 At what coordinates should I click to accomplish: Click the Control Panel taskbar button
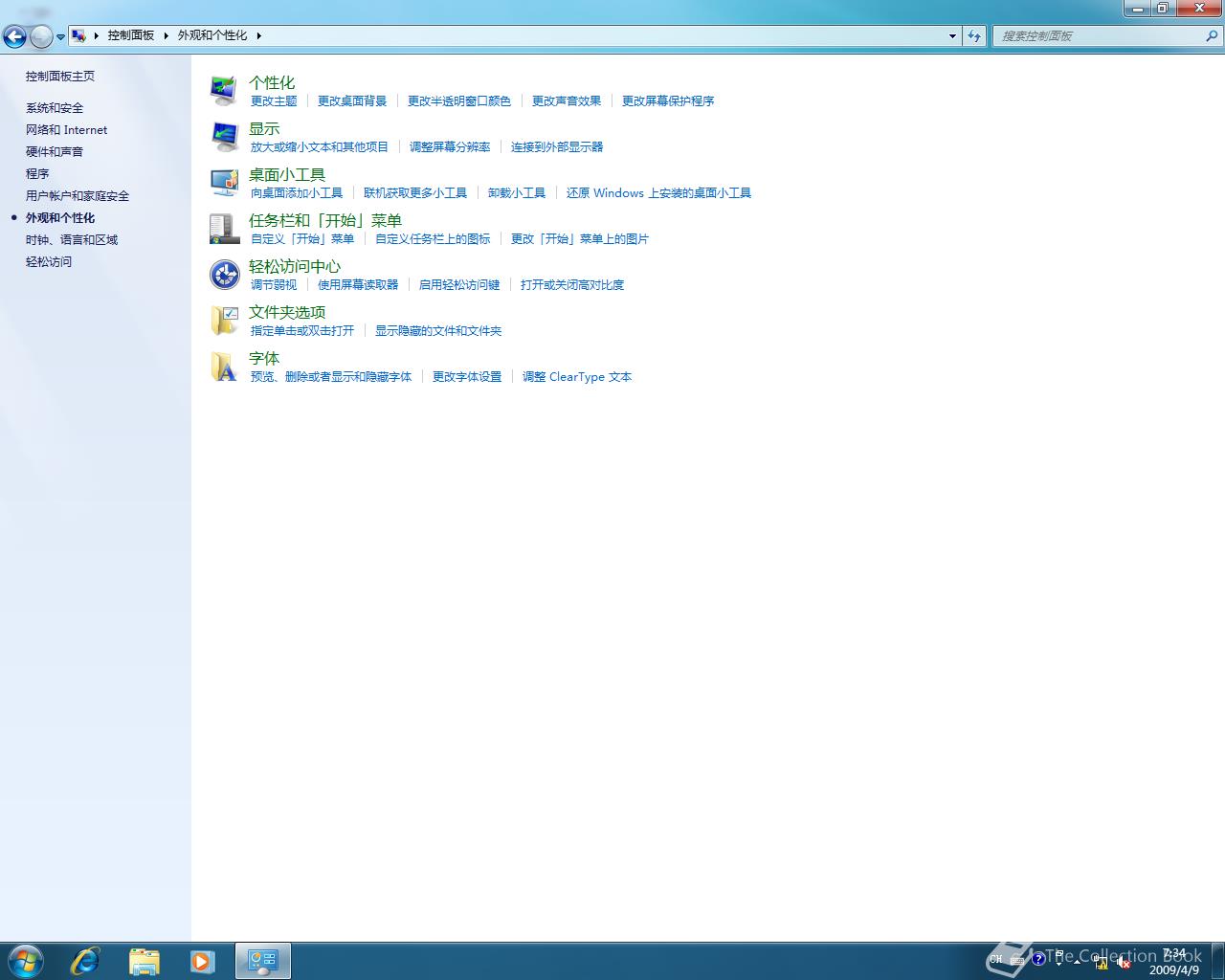(263, 961)
